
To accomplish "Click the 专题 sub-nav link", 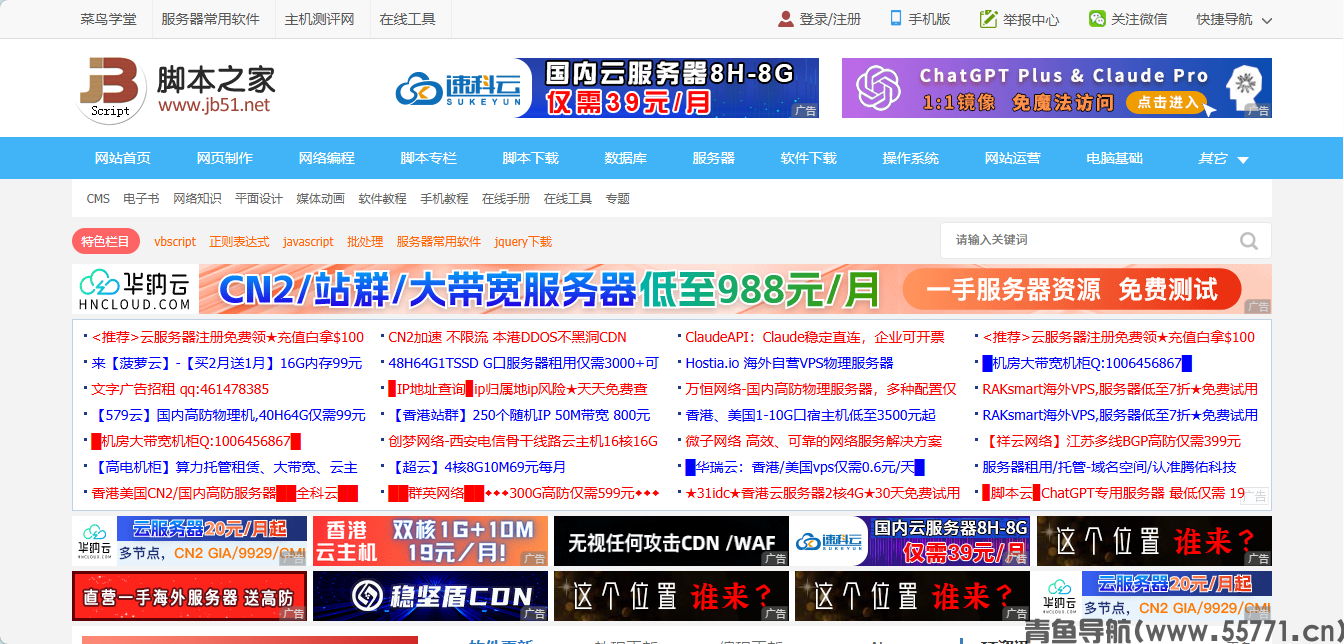I will click(617, 199).
